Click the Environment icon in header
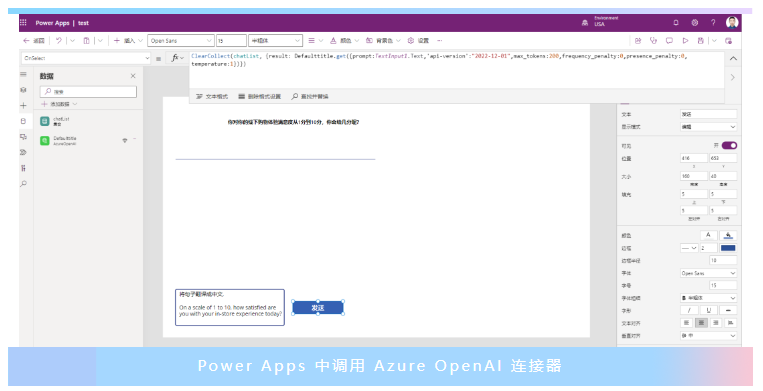 [x=585, y=23]
